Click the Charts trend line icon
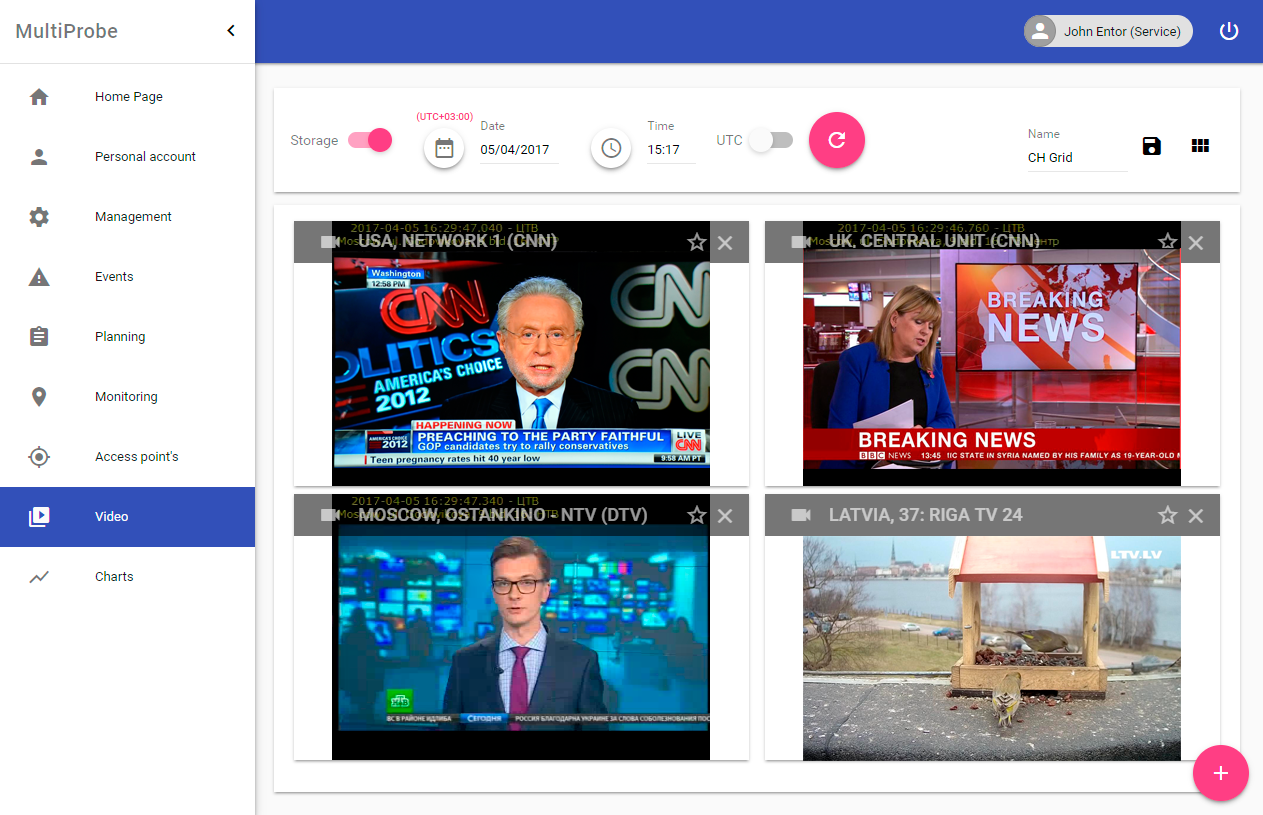This screenshot has width=1263, height=815. (39, 577)
